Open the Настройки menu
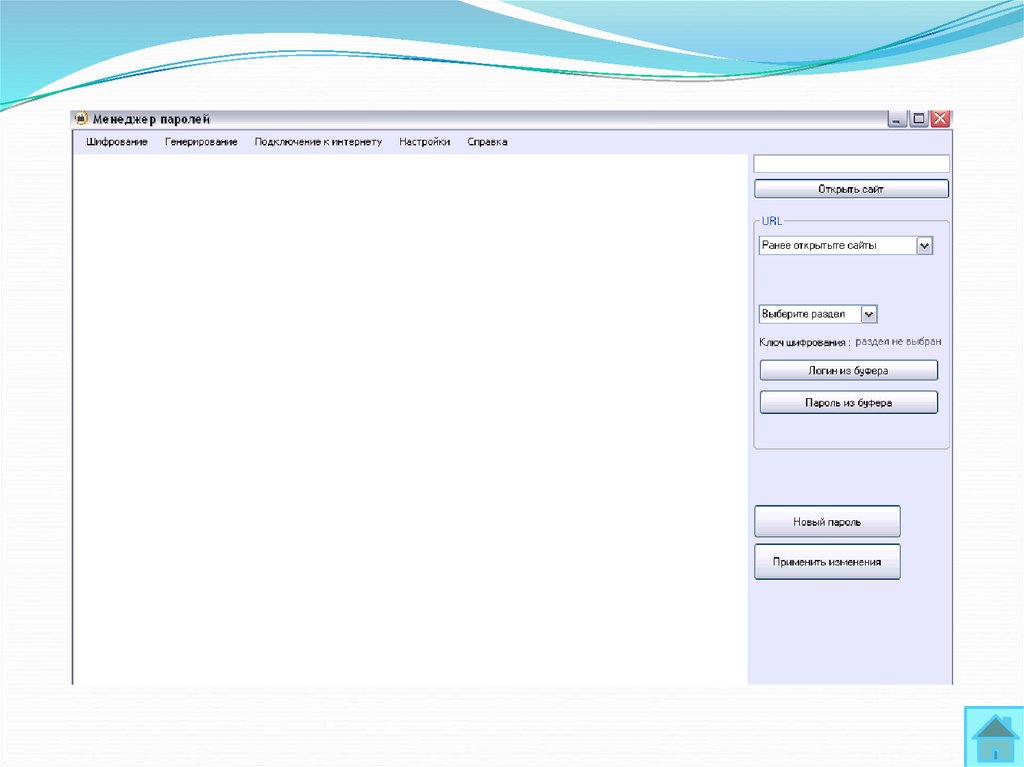The image size is (1024, 767). coord(424,142)
